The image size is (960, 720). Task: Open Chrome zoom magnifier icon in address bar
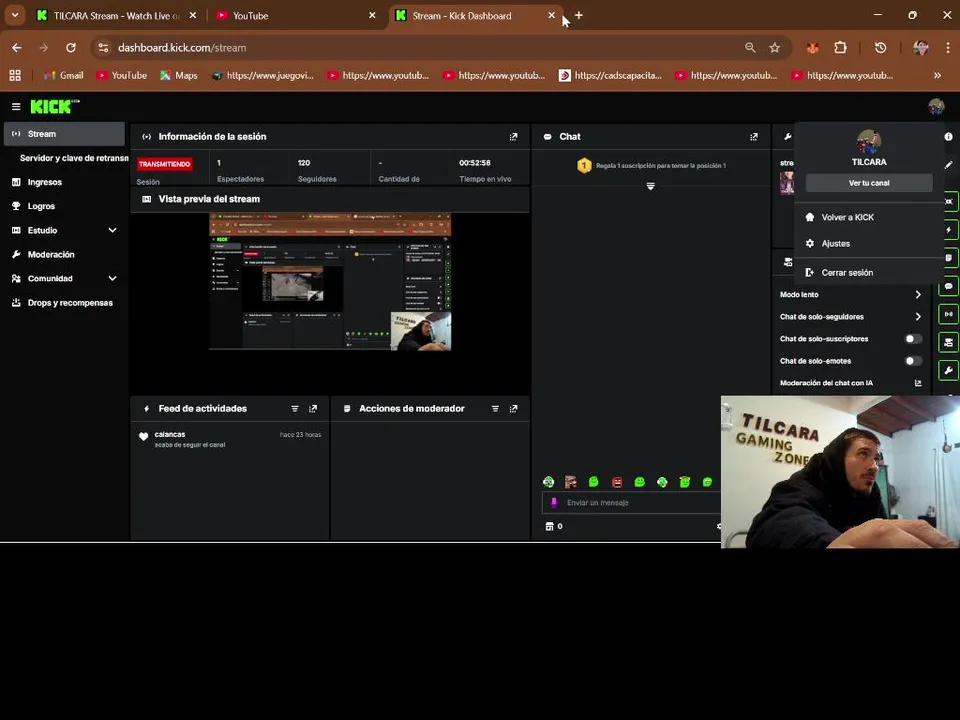[750, 48]
